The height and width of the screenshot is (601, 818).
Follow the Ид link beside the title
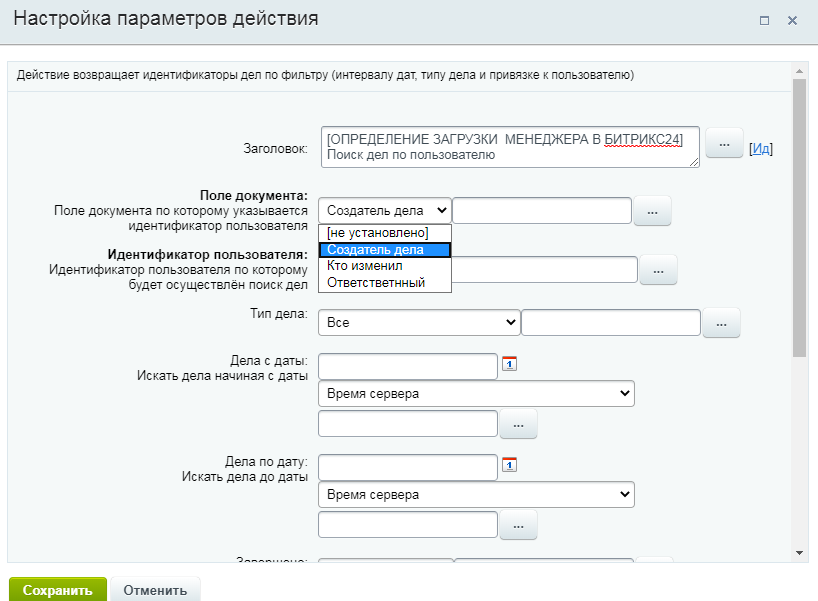pyautogui.click(x=761, y=149)
